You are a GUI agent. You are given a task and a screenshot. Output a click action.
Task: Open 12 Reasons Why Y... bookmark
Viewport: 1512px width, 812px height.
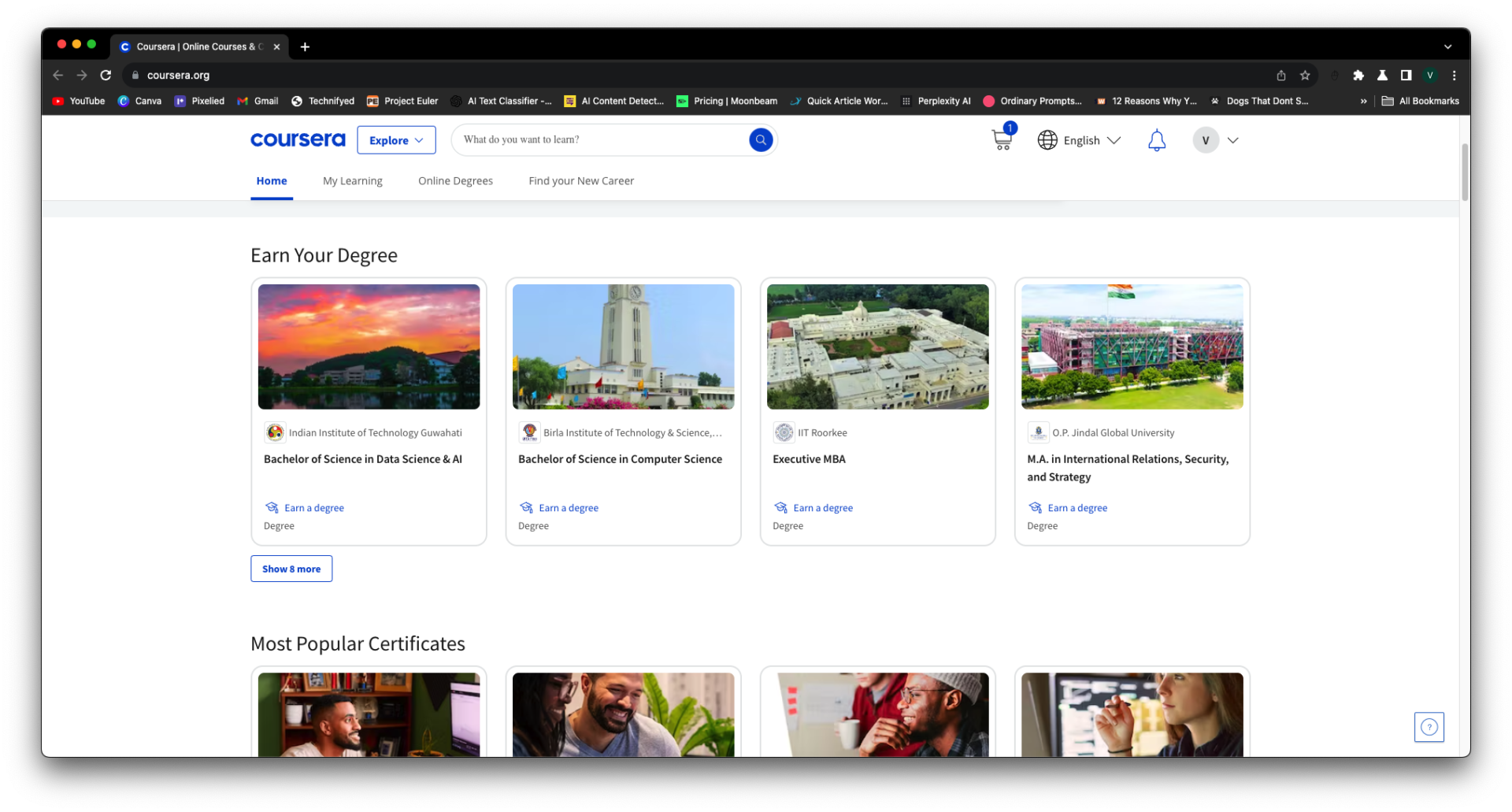1146,101
